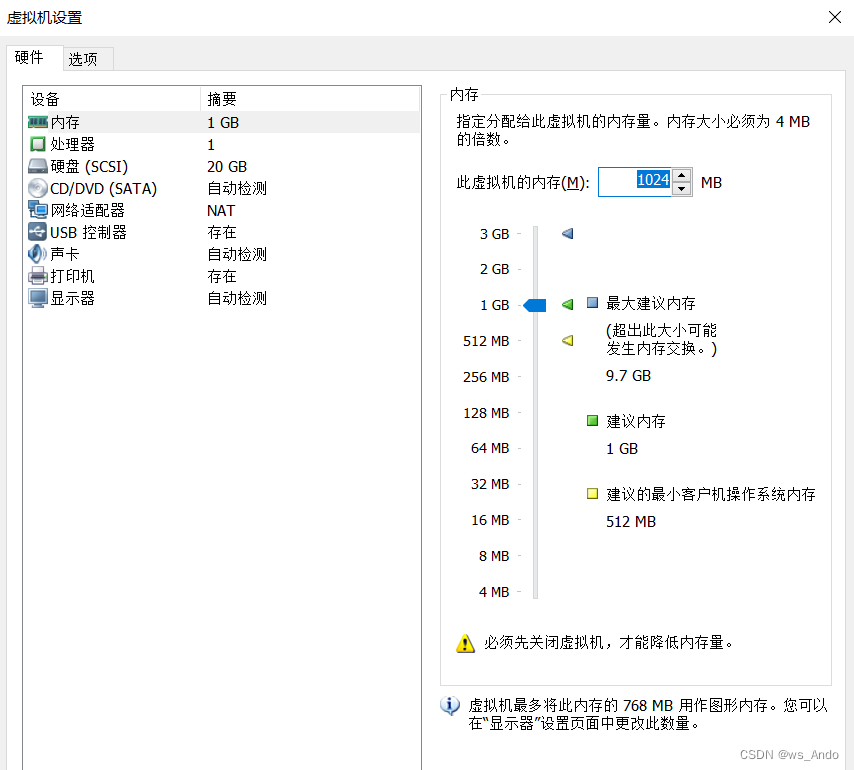Click the 256 MB slider label
This screenshot has width=854, height=770.
point(486,377)
